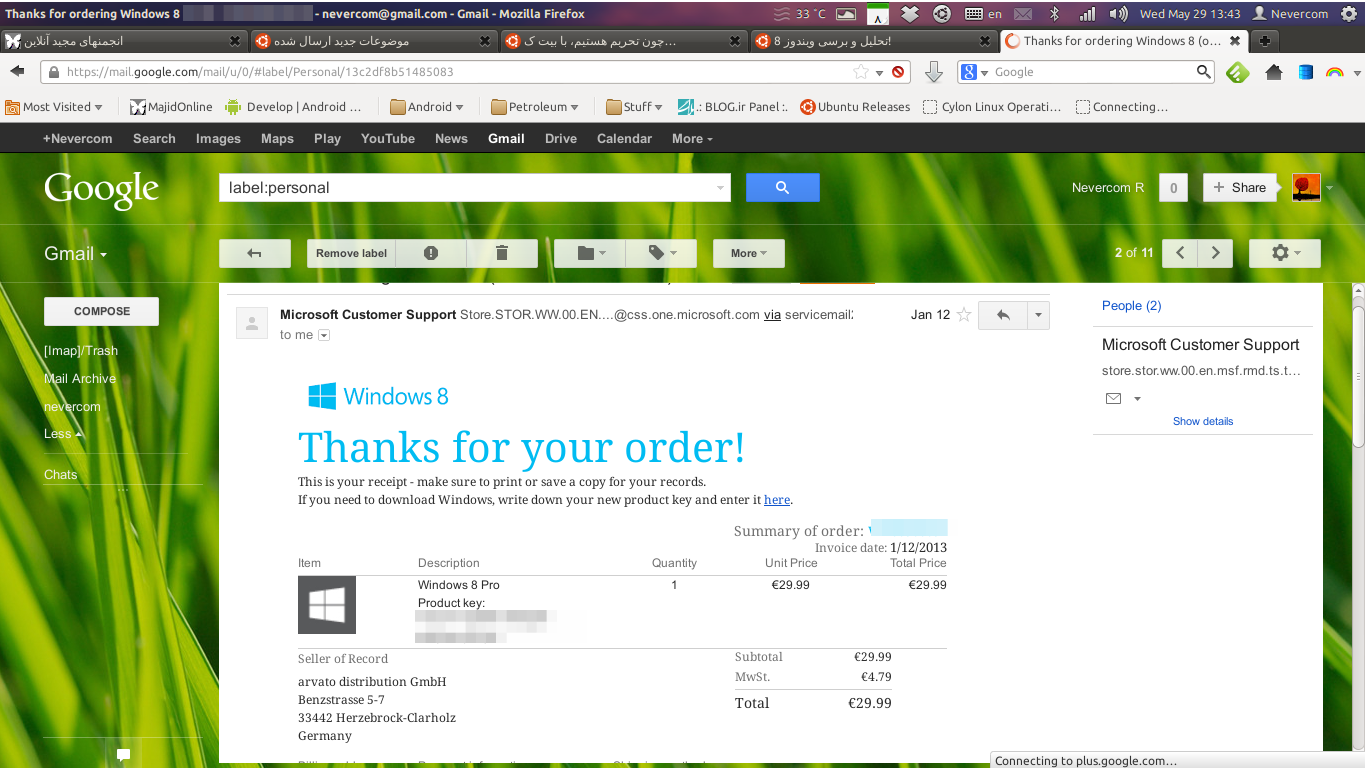Show Gmail search options arrow
The width and height of the screenshot is (1366, 768).
tap(721, 188)
